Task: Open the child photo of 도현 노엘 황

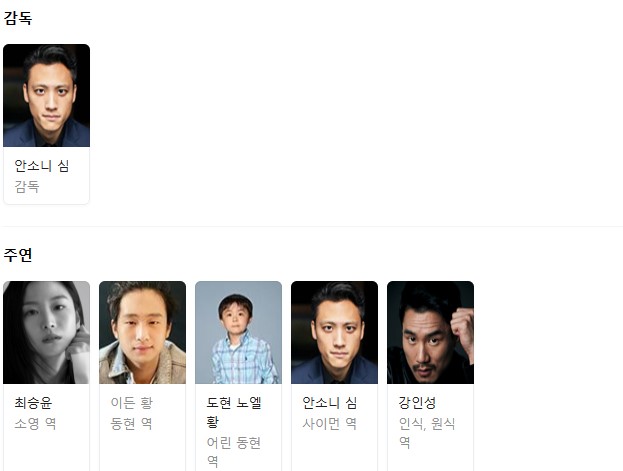Action: (238, 332)
